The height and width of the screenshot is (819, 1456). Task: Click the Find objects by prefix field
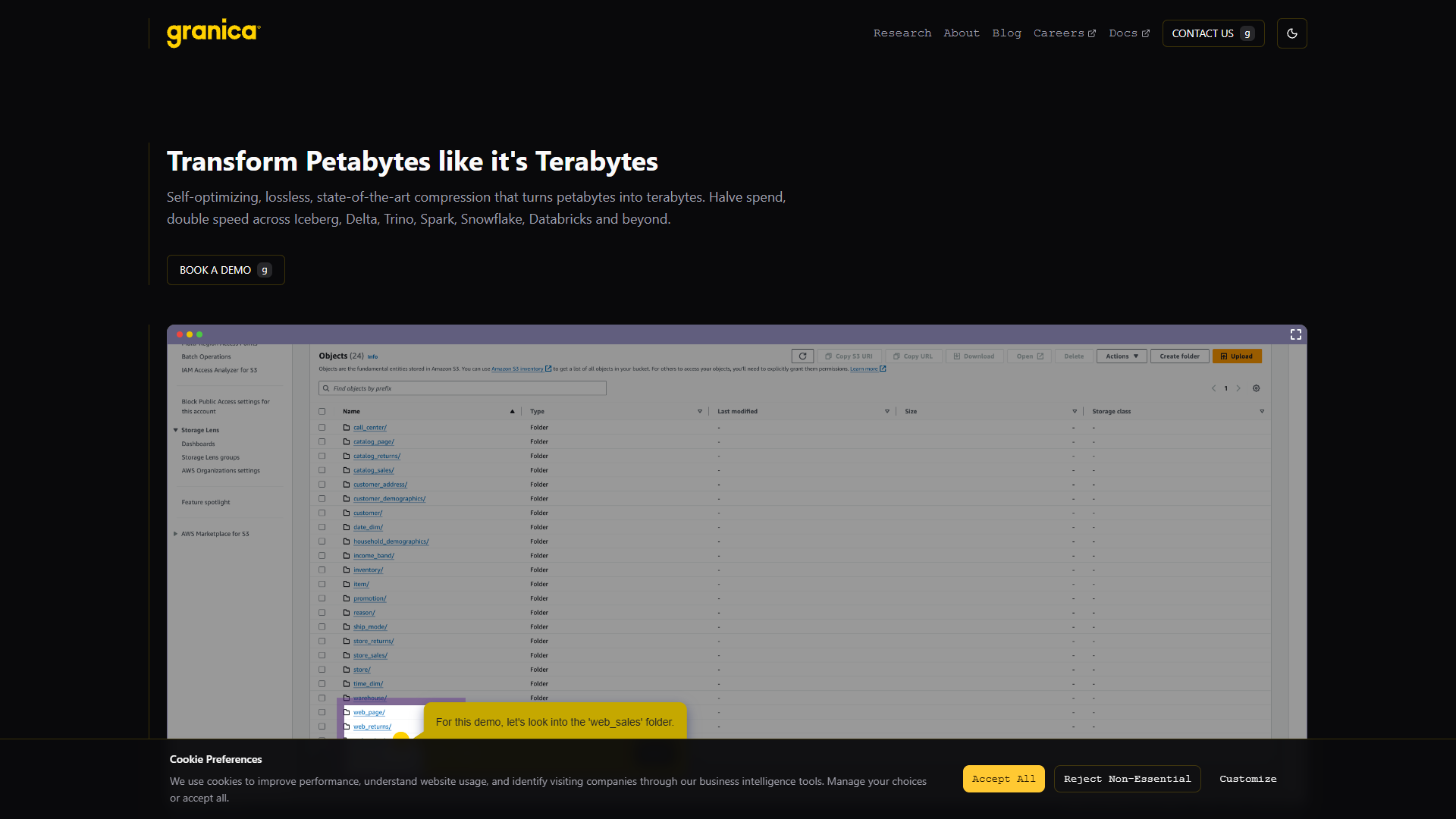pyautogui.click(x=463, y=388)
